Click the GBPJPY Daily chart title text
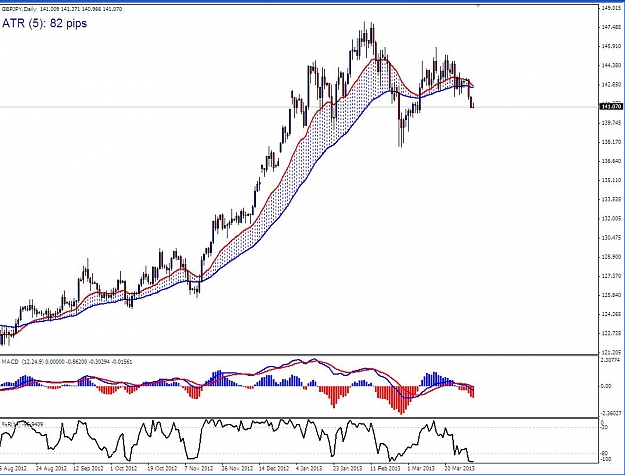625x475 pixels. coord(62,9)
